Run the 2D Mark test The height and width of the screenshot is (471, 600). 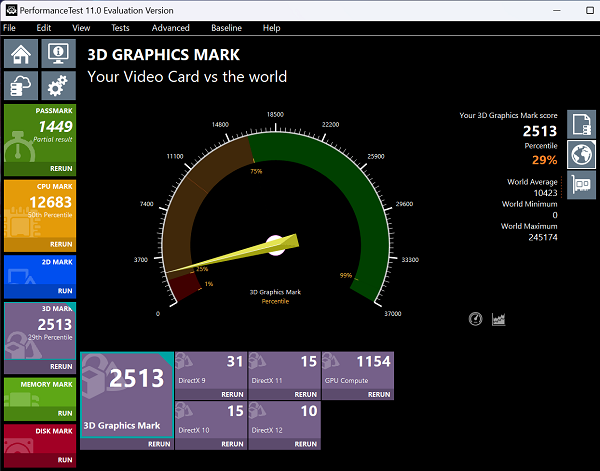point(65,291)
